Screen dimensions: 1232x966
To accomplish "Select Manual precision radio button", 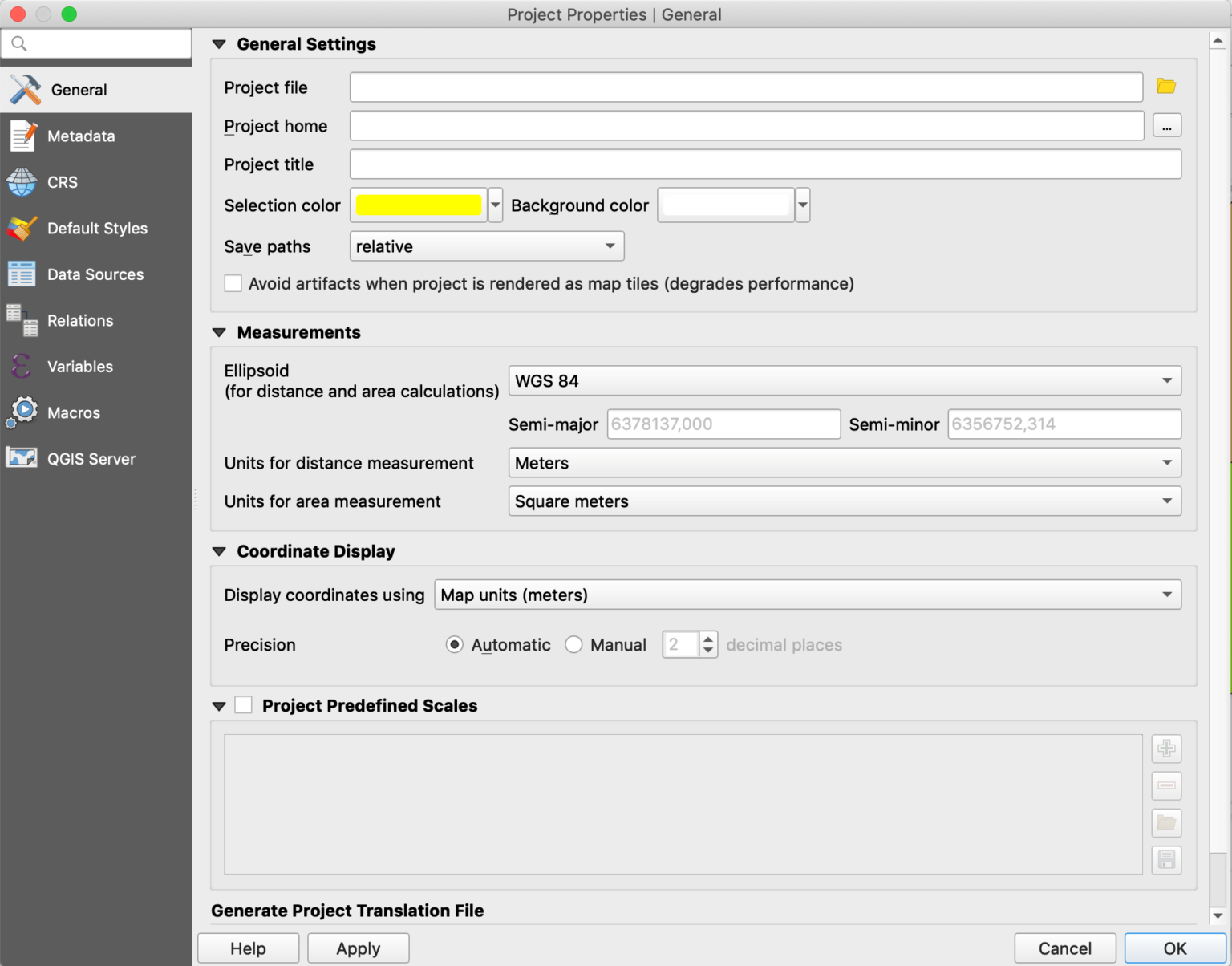I will pyautogui.click(x=573, y=645).
